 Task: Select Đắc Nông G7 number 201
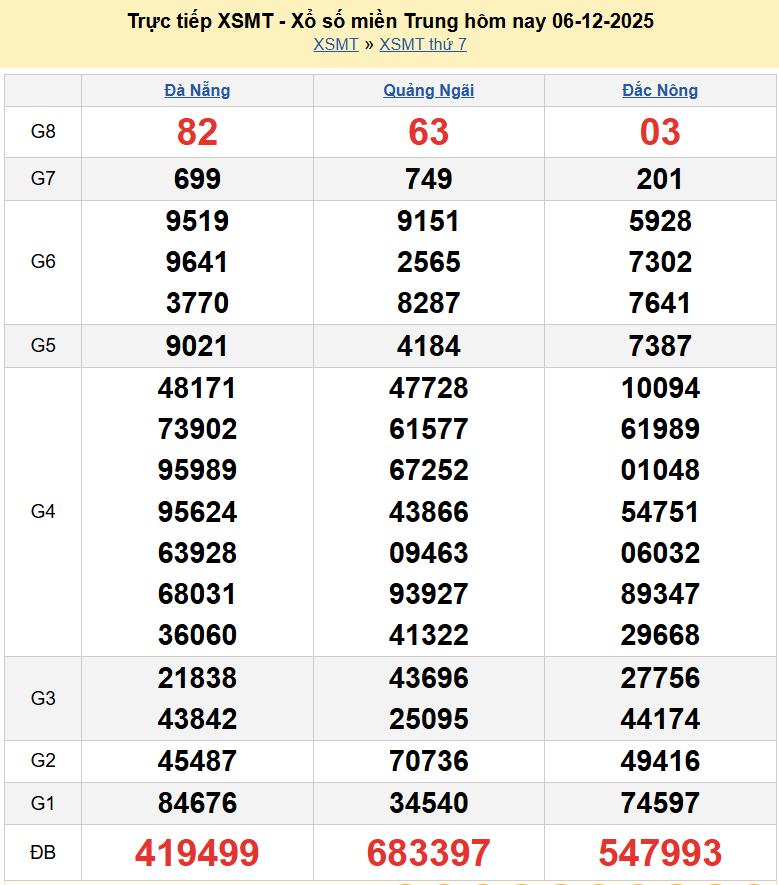click(x=660, y=179)
